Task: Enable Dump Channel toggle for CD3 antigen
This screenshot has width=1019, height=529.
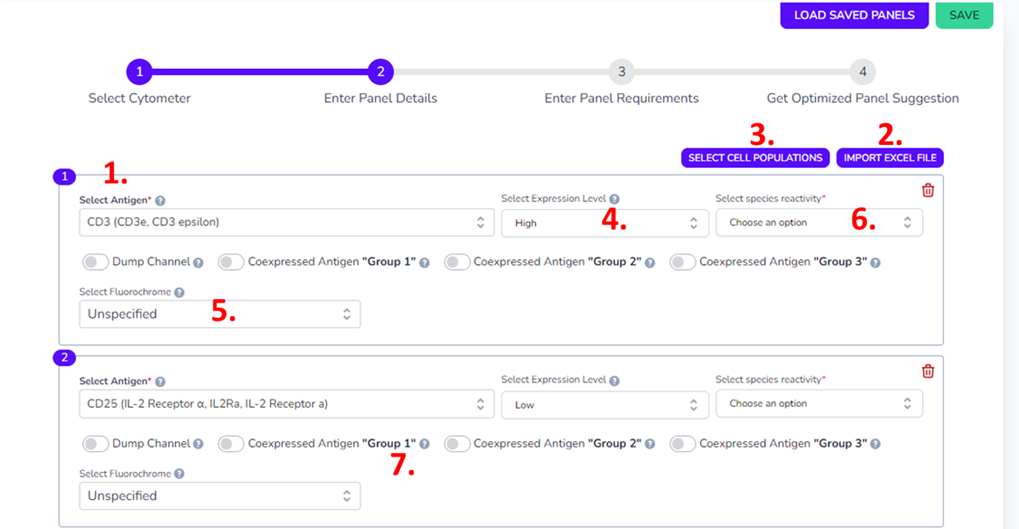Action: (x=96, y=262)
